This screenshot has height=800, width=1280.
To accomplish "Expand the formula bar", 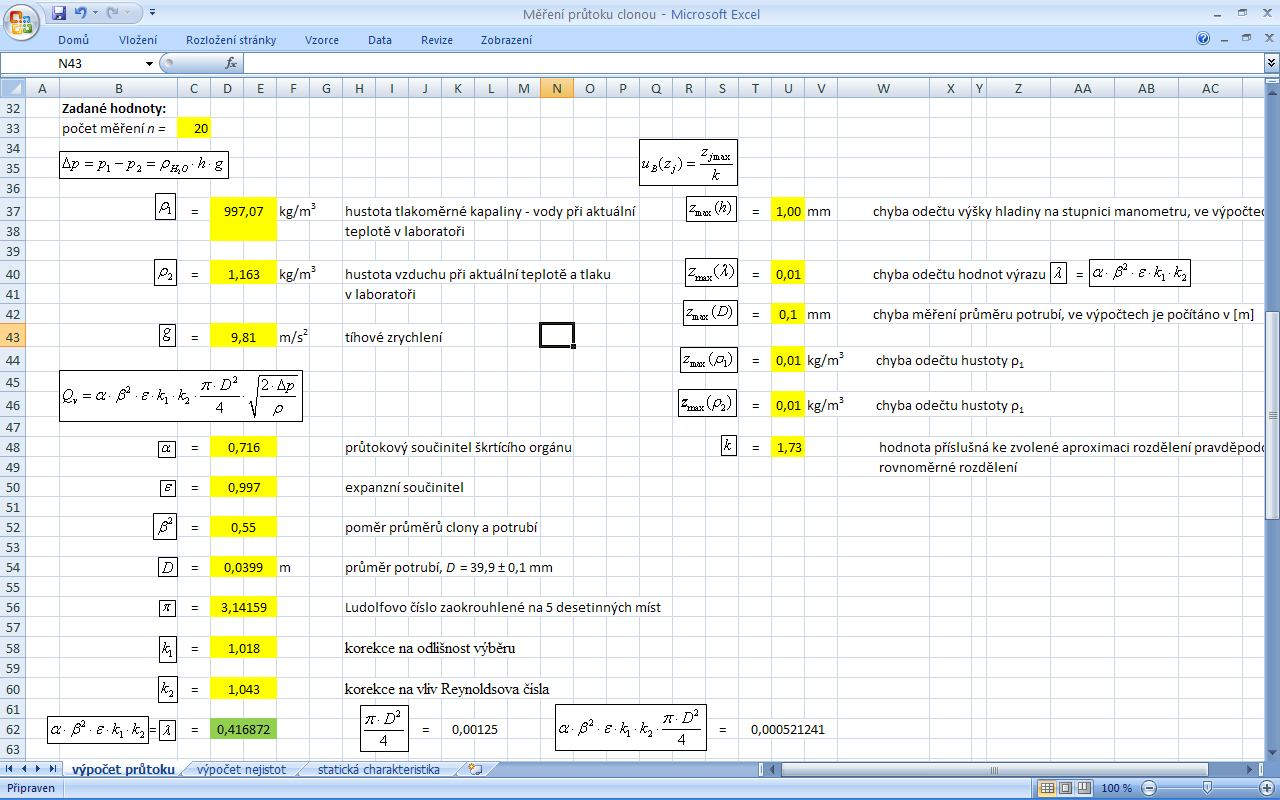I will coord(1271,63).
